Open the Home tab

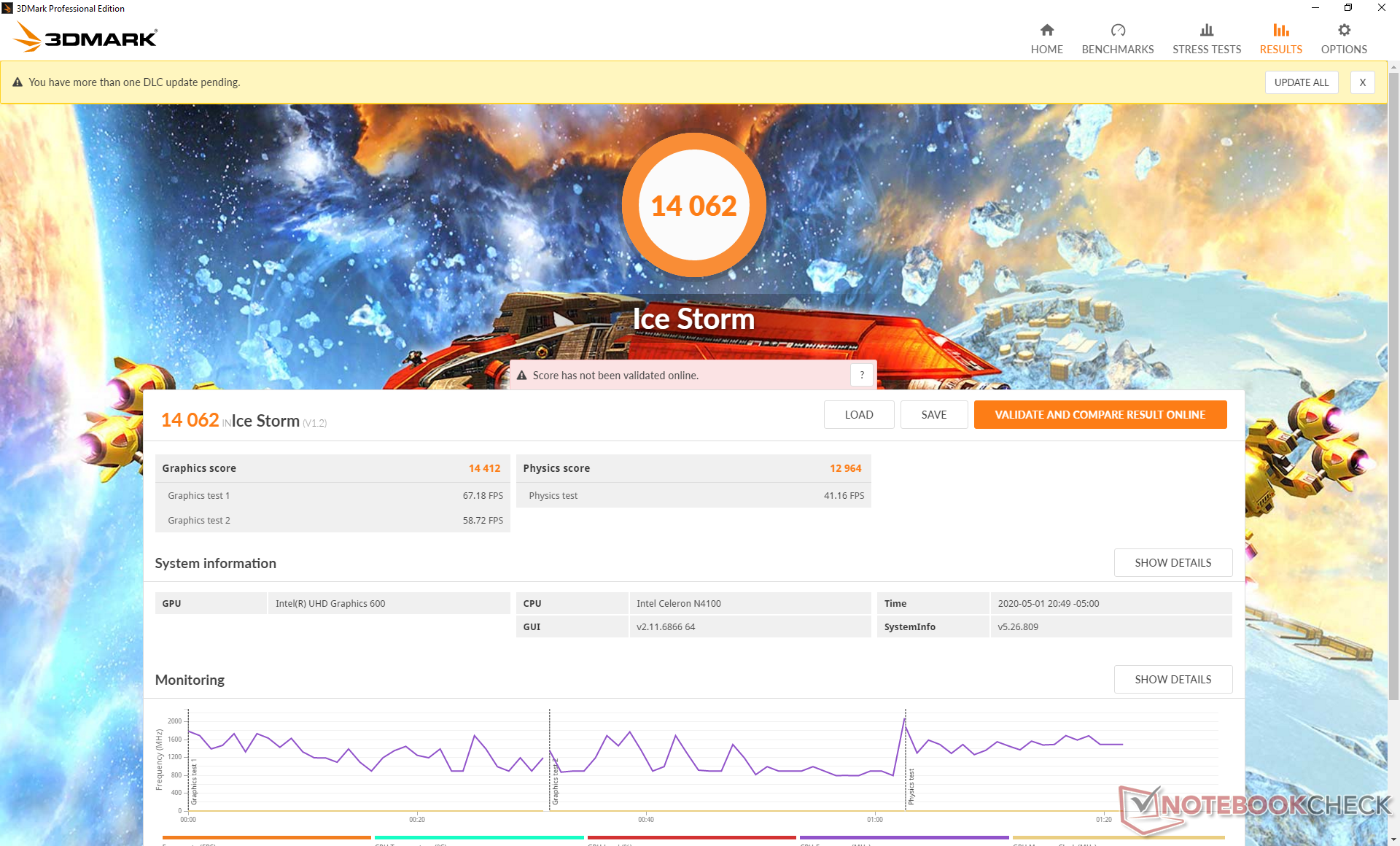[x=1046, y=39]
